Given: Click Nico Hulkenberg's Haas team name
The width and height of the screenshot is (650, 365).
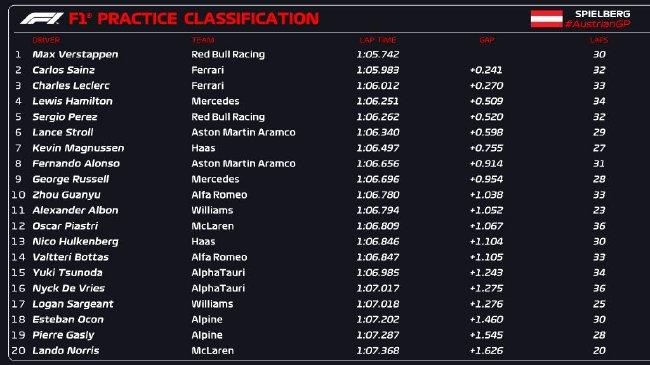Looking at the screenshot, I should point(203,241).
